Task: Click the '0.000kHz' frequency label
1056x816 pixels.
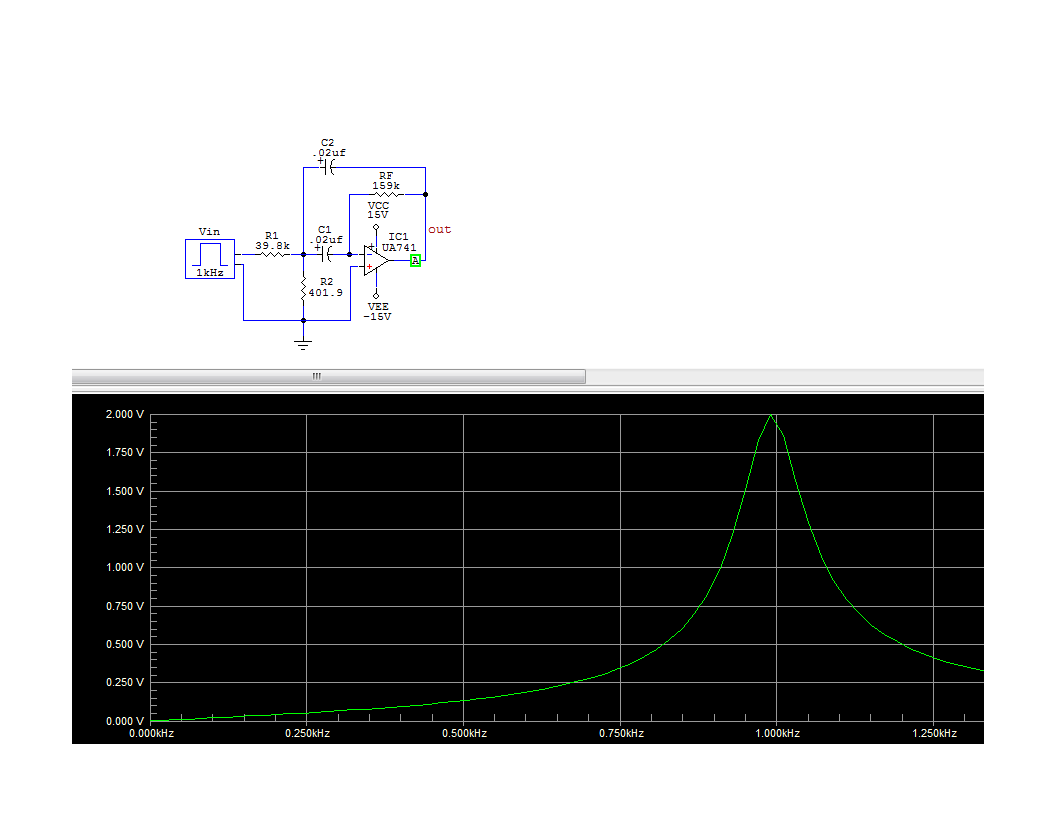Action: pos(152,733)
